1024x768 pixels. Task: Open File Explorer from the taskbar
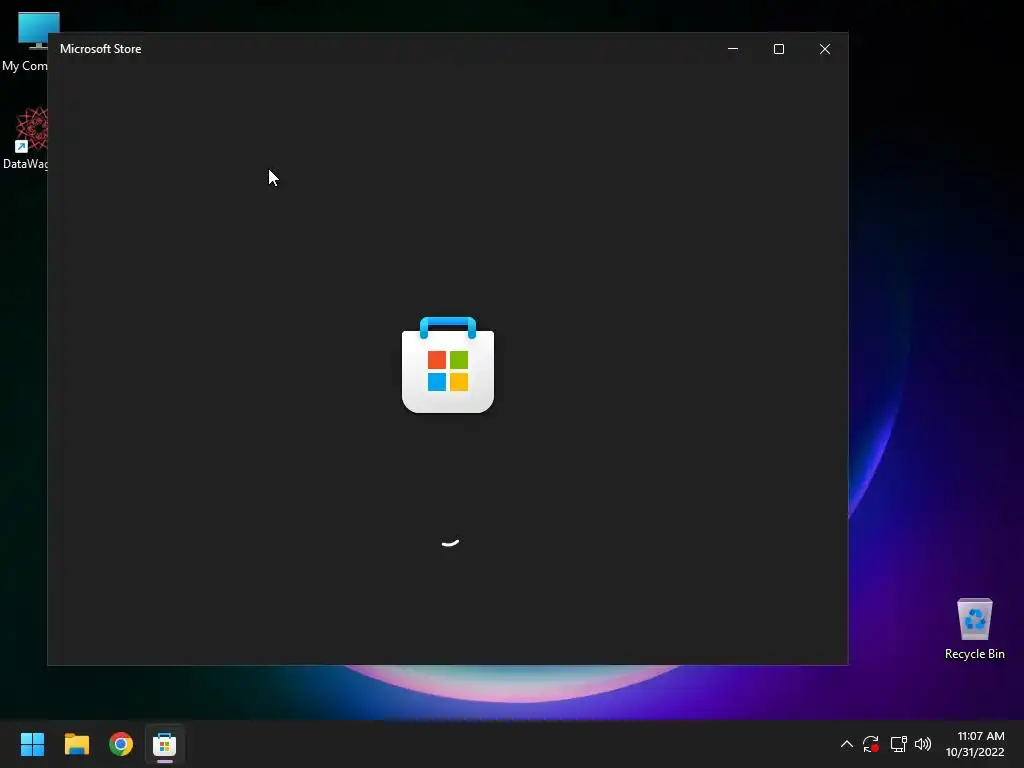pyautogui.click(x=76, y=744)
